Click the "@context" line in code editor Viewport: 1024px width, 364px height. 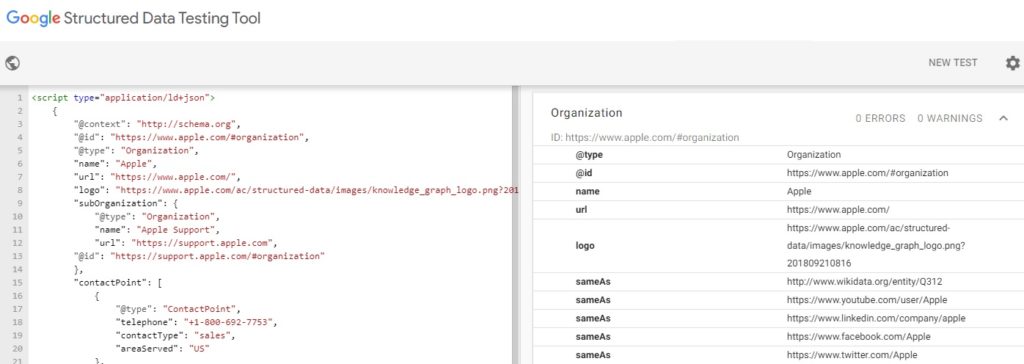157,124
